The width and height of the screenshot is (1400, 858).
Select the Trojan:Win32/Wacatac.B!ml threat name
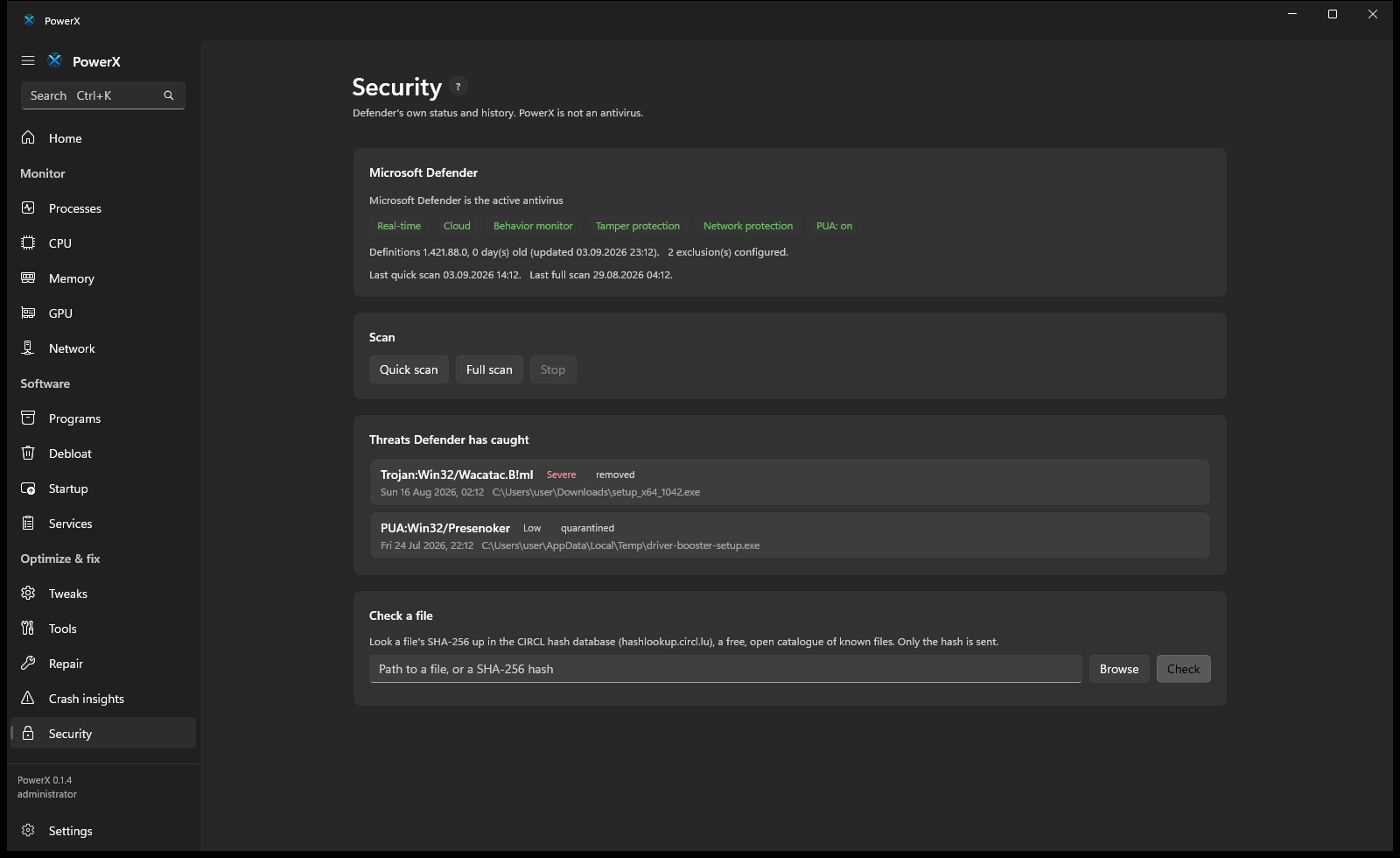click(x=457, y=475)
